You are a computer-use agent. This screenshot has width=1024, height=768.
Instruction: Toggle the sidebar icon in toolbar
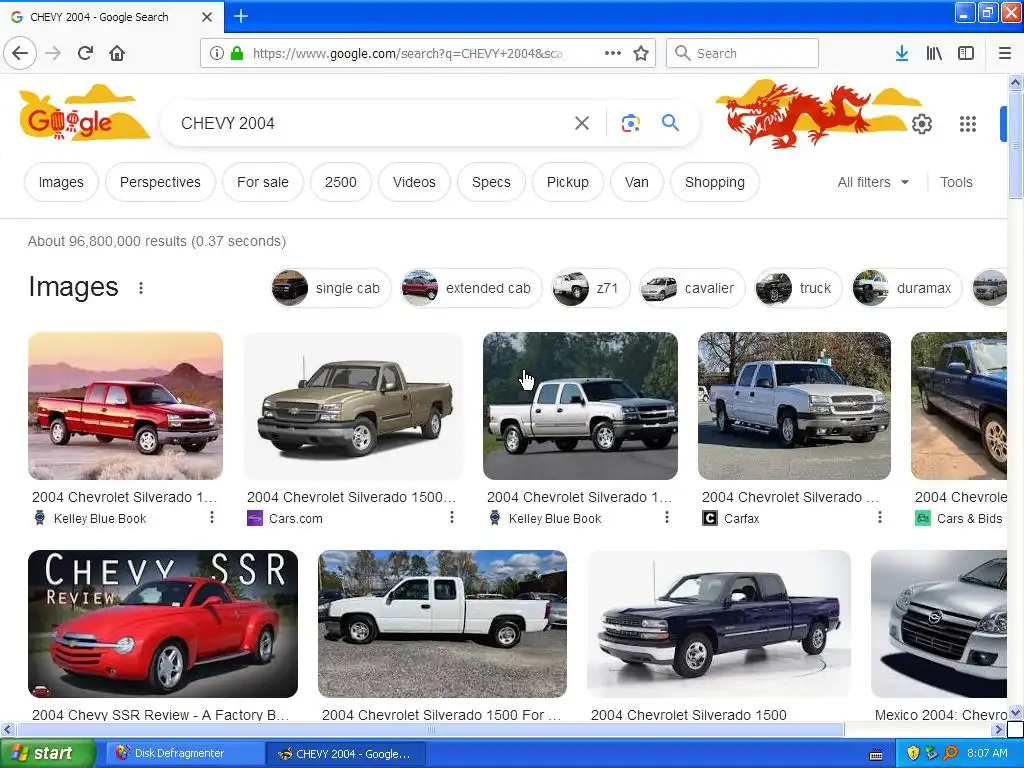tap(966, 53)
